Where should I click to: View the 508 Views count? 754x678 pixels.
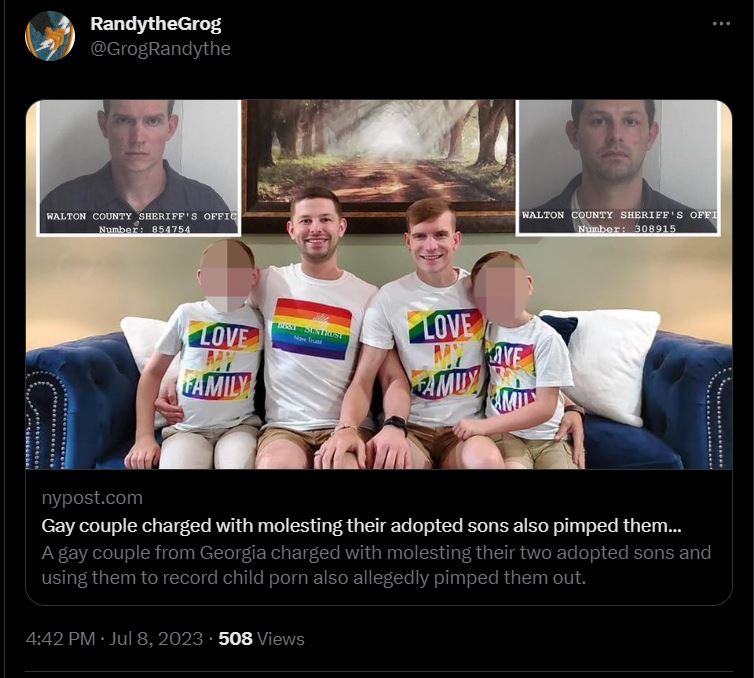tap(261, 639)
